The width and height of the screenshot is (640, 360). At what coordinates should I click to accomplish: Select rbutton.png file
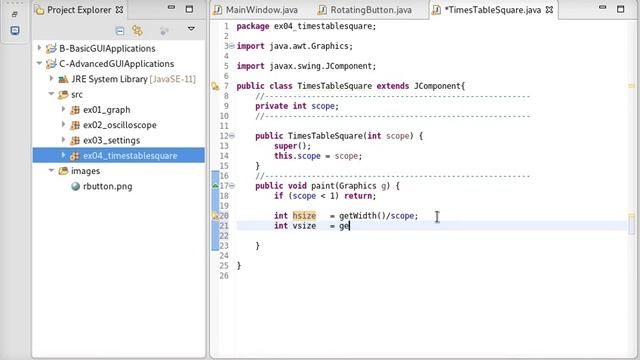click(x=107, y=187)
